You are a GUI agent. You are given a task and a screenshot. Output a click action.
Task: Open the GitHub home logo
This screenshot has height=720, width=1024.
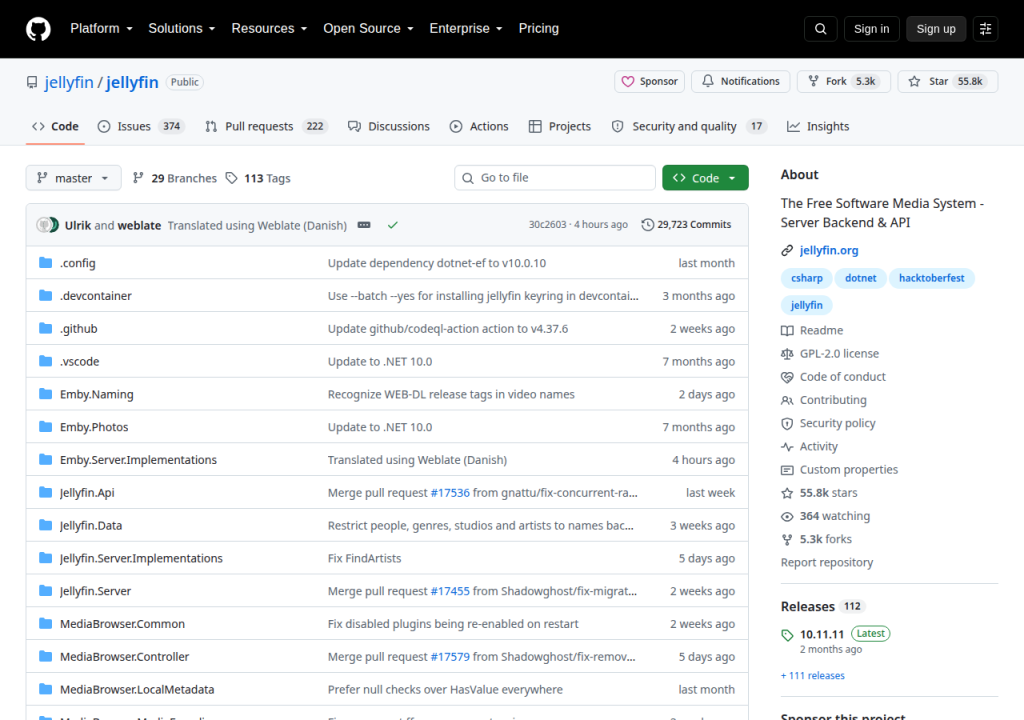[38, 29]
